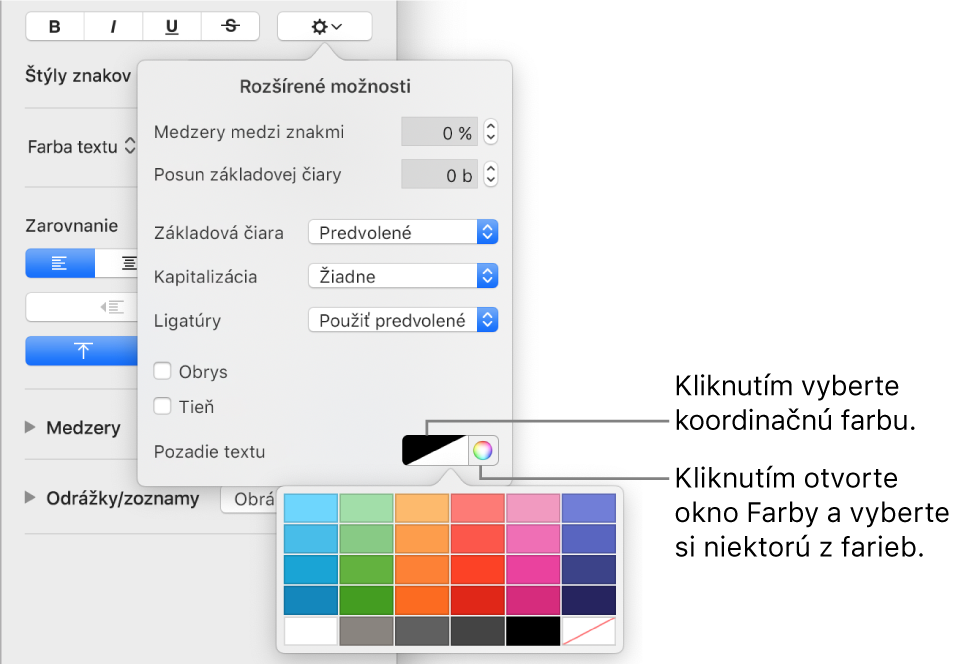Pick the fourth-row dark blue swatch
Screen dimensions: 955x665
(311, 600)
